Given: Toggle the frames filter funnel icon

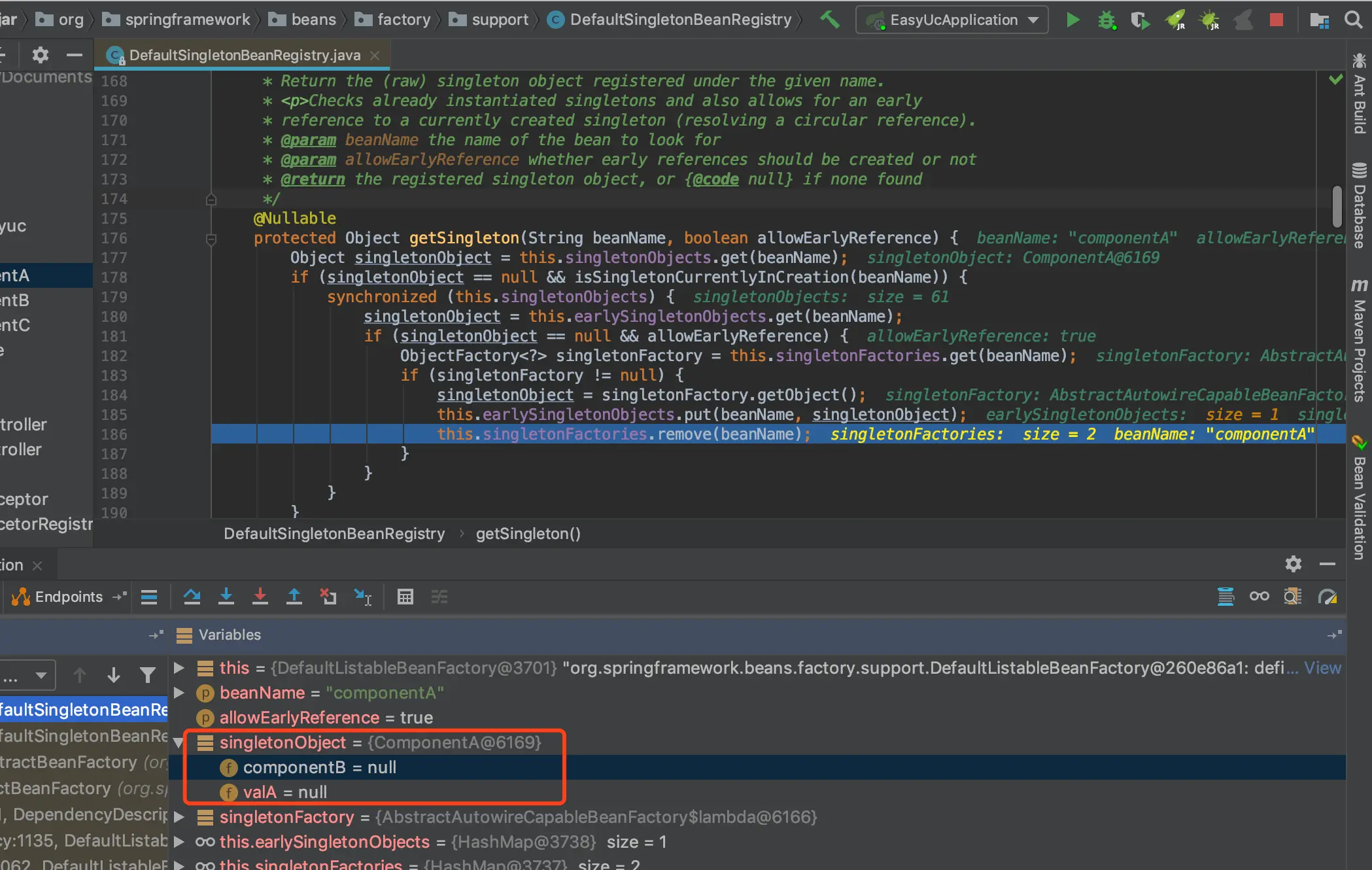Looking at the screenshot, I should pyautogui.click(x=148, y=675).
